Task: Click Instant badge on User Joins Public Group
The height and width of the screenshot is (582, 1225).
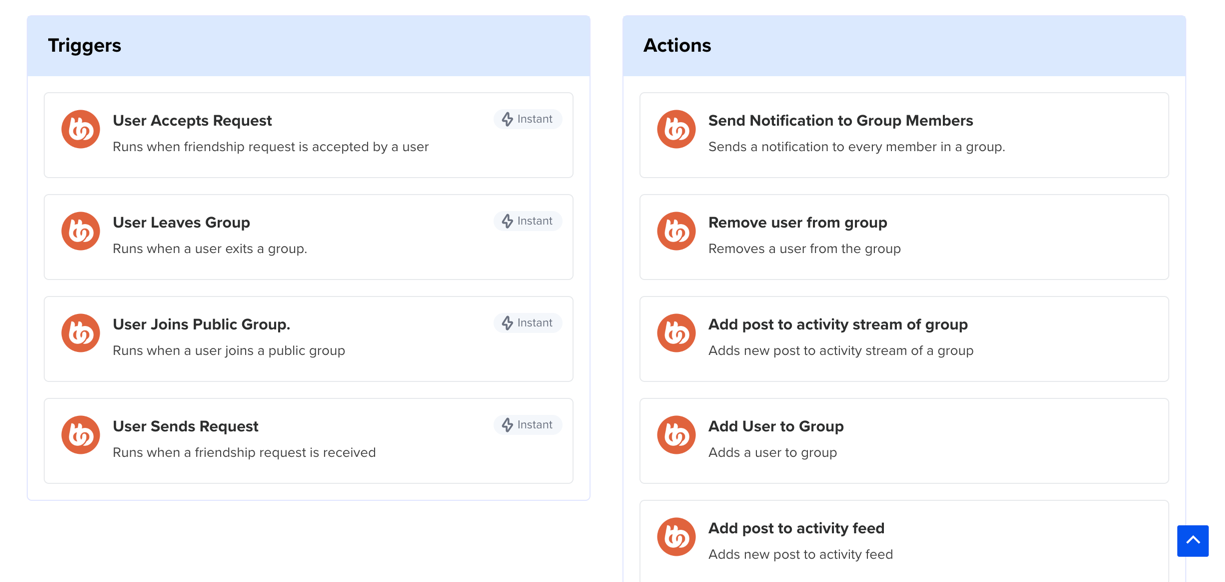Action: (x=527, y=323)
